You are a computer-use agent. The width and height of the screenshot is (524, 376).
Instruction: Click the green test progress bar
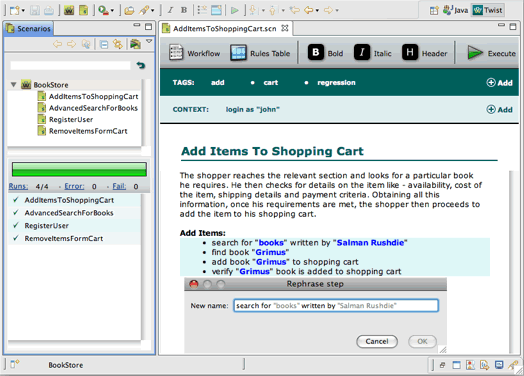(x=79, y=169)
